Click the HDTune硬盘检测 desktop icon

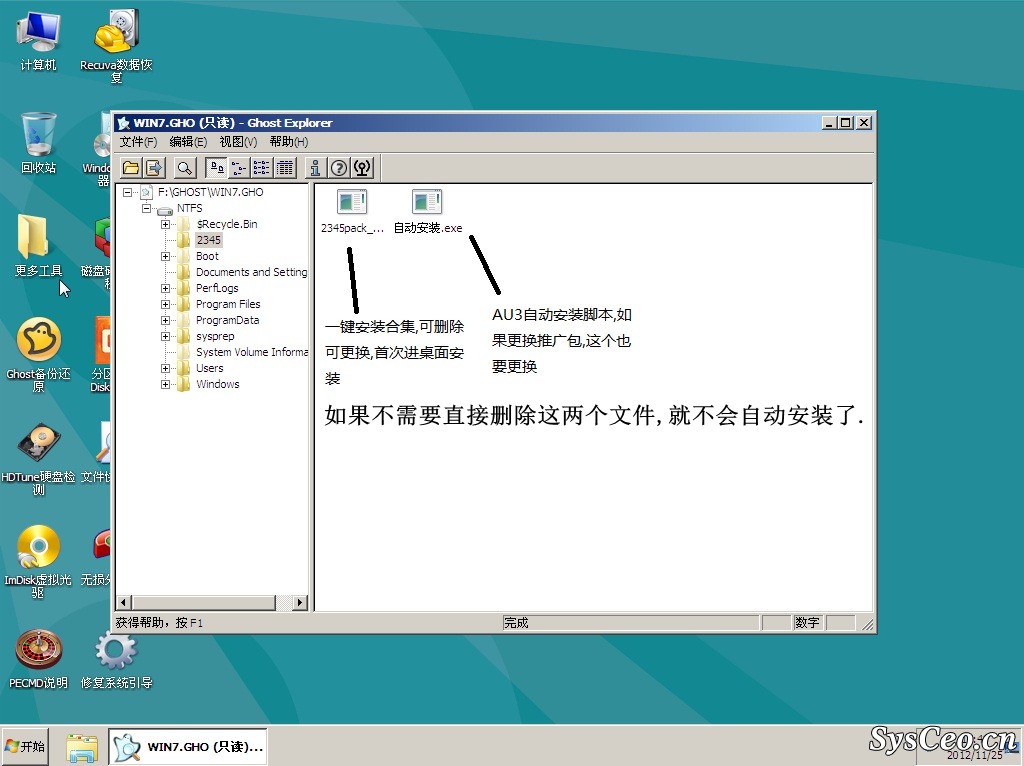[39, 458]
